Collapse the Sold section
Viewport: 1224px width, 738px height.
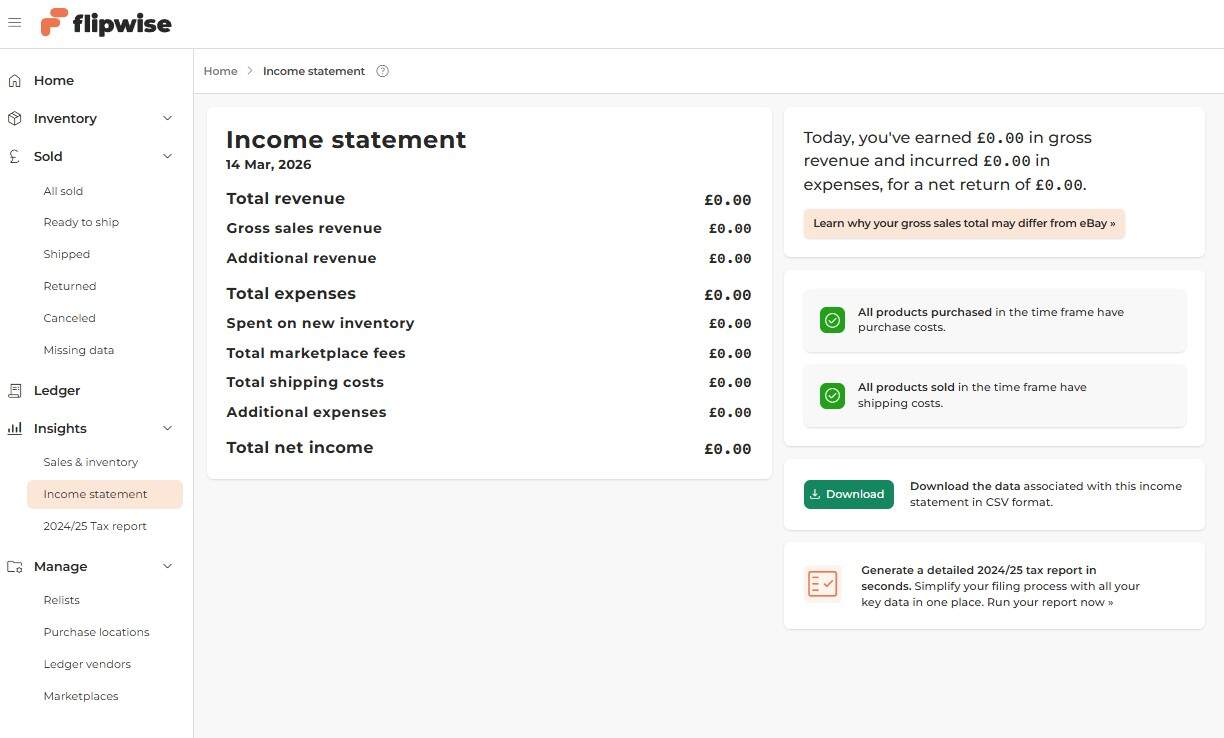pos(167,156)
